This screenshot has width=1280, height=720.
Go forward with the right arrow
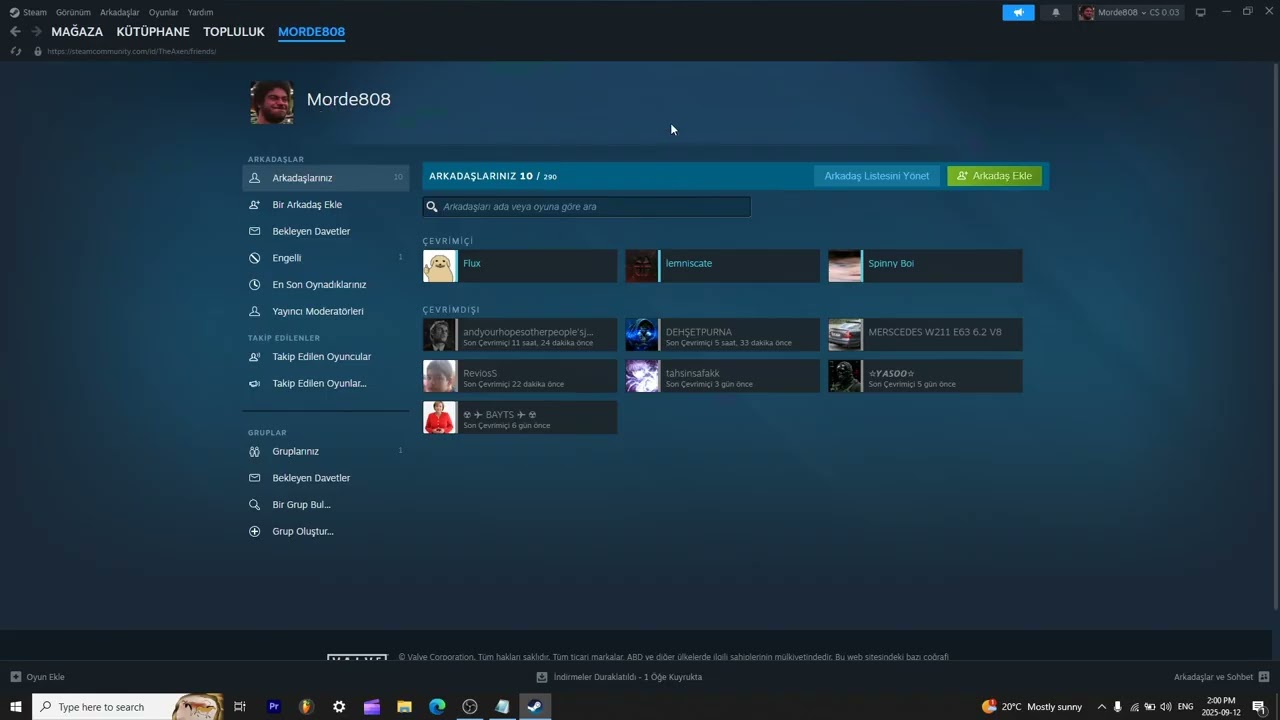(36, 32)
